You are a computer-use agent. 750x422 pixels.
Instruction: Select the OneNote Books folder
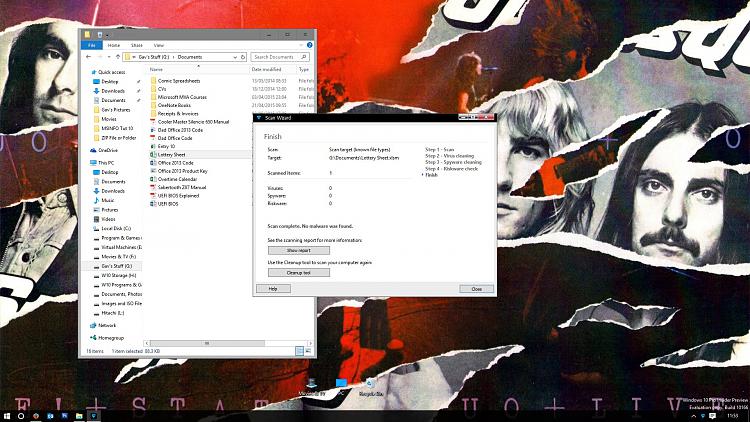174,105
